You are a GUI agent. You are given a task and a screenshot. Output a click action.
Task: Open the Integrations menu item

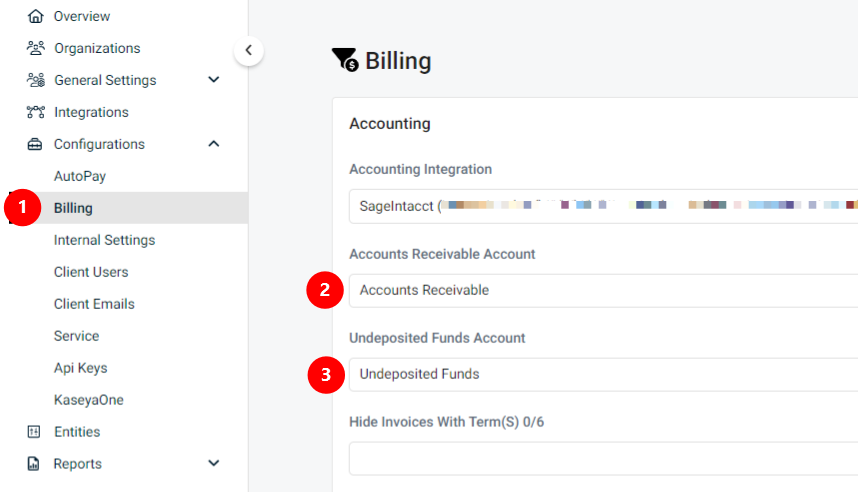click(x=91, y=112)
